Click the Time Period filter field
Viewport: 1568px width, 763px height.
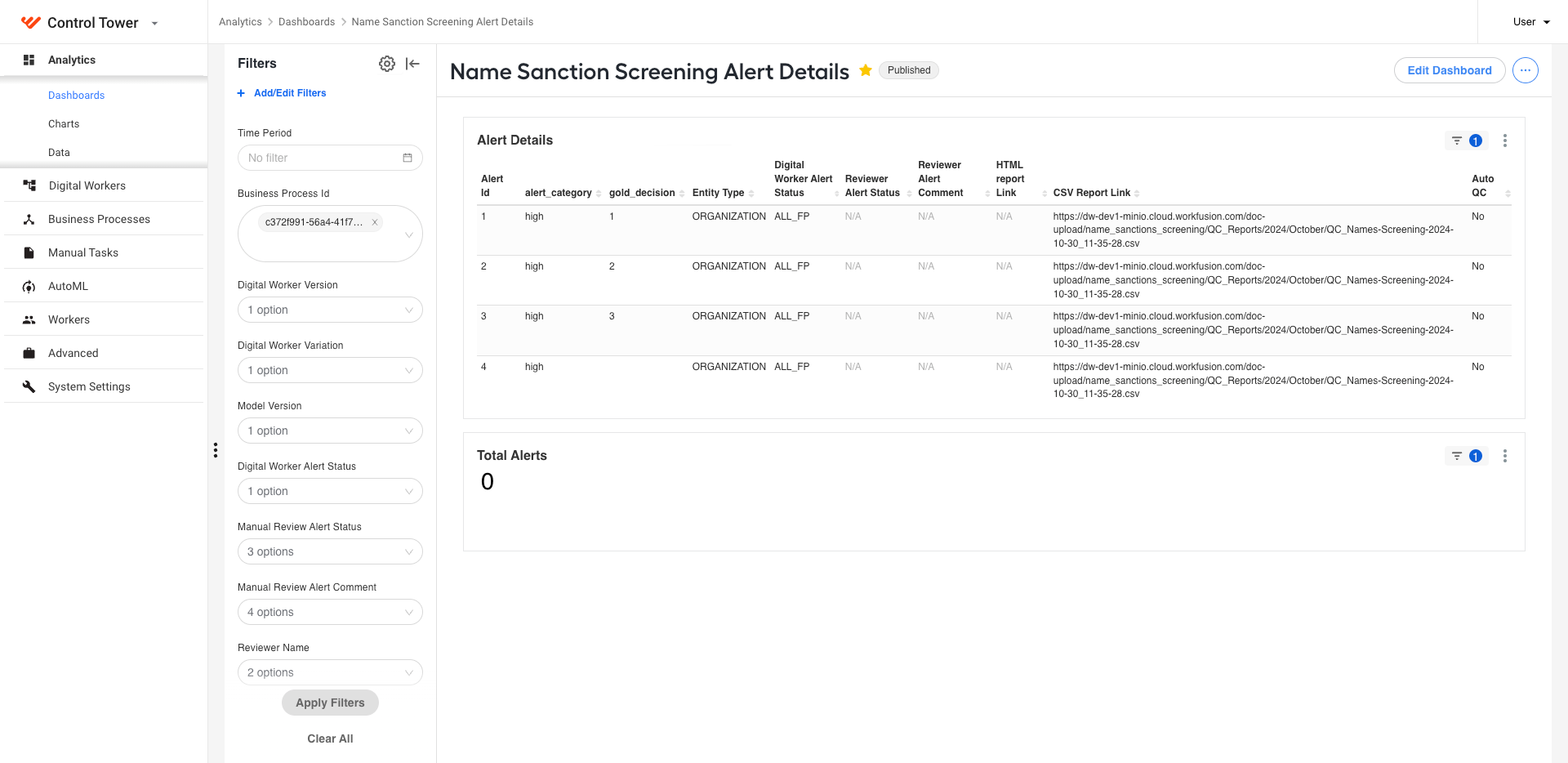pyautogui.click(x=330, y=158)
